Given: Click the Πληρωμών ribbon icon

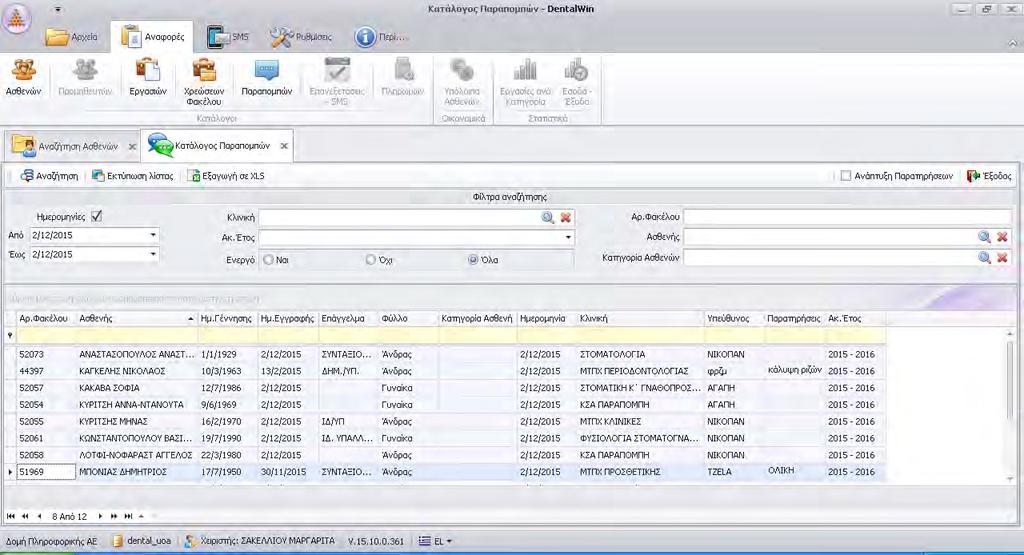Looking at the screenshot, I should 402,78.
